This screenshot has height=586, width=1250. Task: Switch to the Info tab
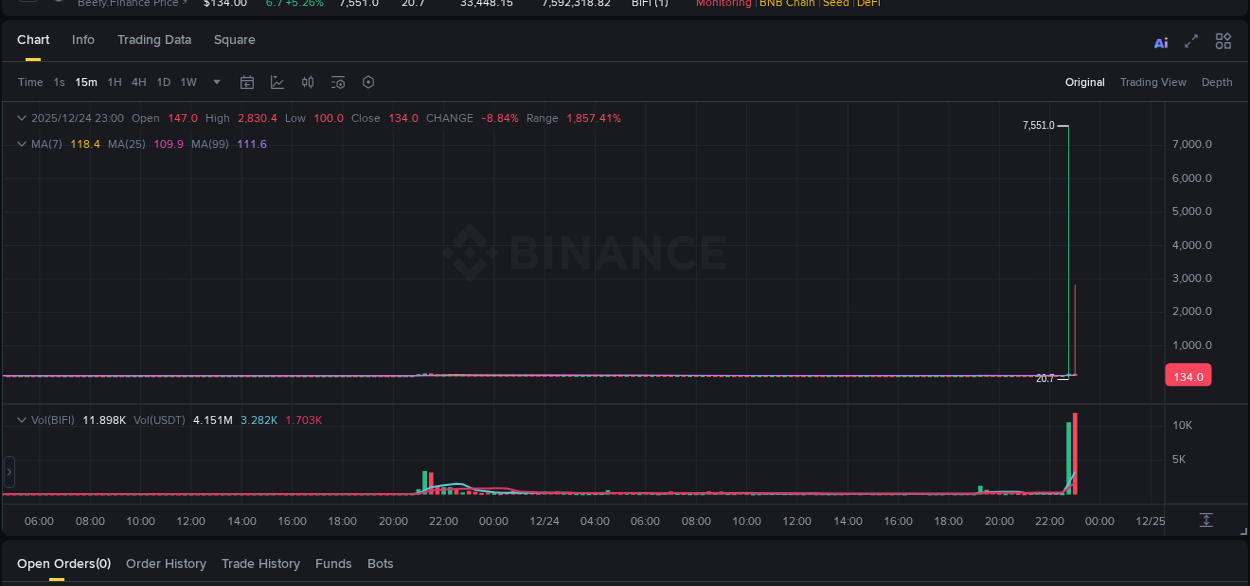tap(83, 40)
